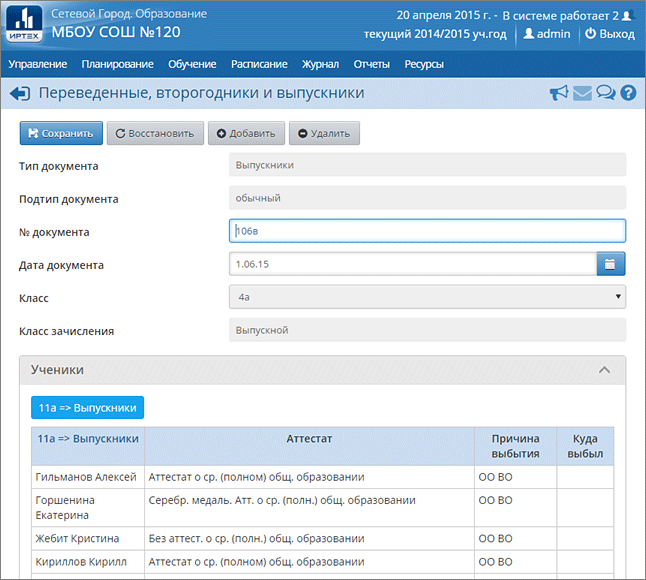This screenshot has height=580, width=646.
Task: Open the Управление menu
Action: 38,64
